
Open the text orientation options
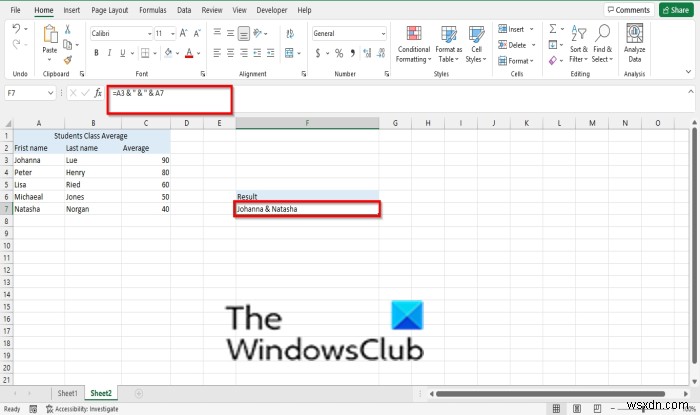point(258,33)
